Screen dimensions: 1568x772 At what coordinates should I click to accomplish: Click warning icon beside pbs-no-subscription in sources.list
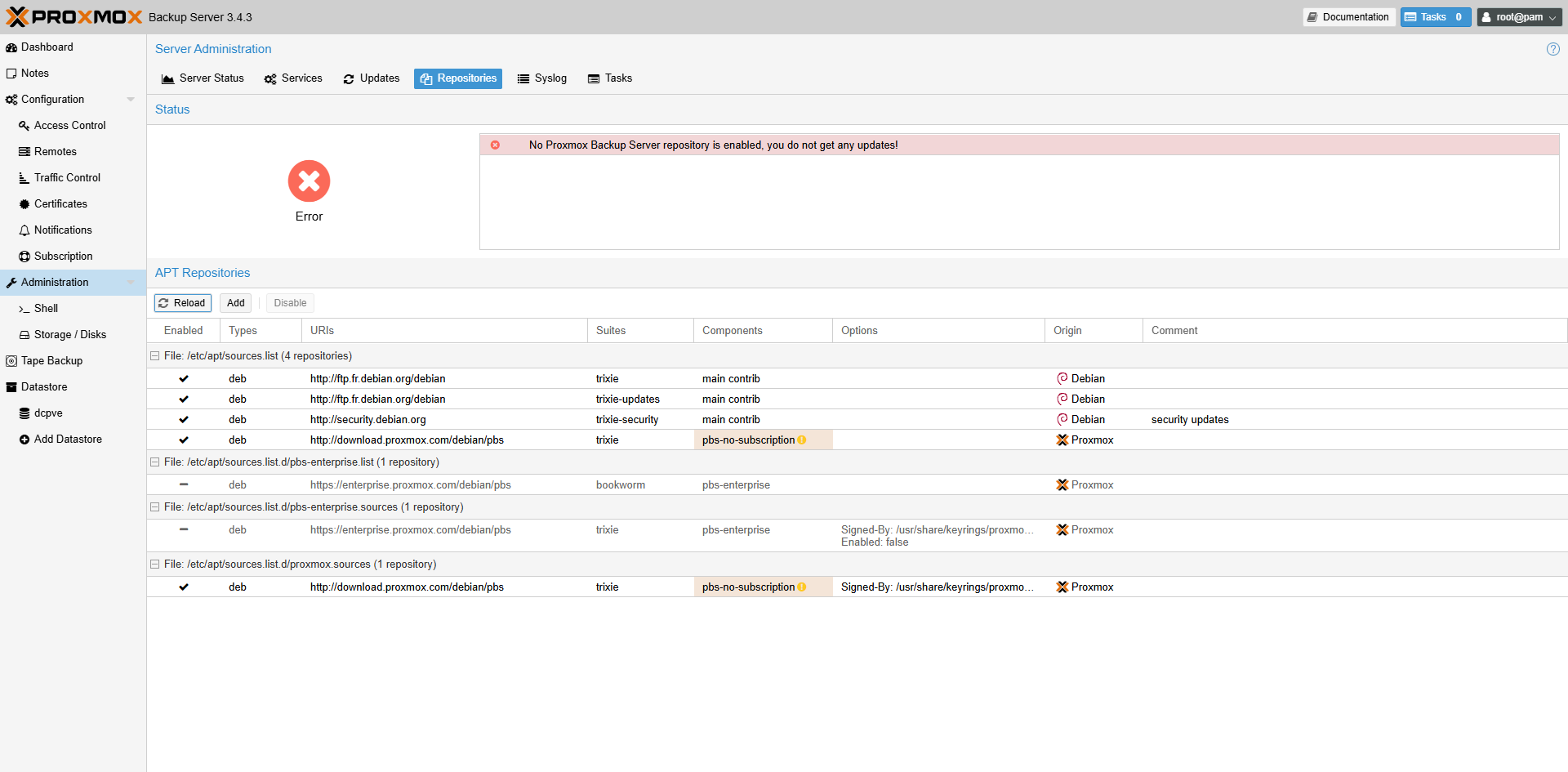click(x=802, y=440)
